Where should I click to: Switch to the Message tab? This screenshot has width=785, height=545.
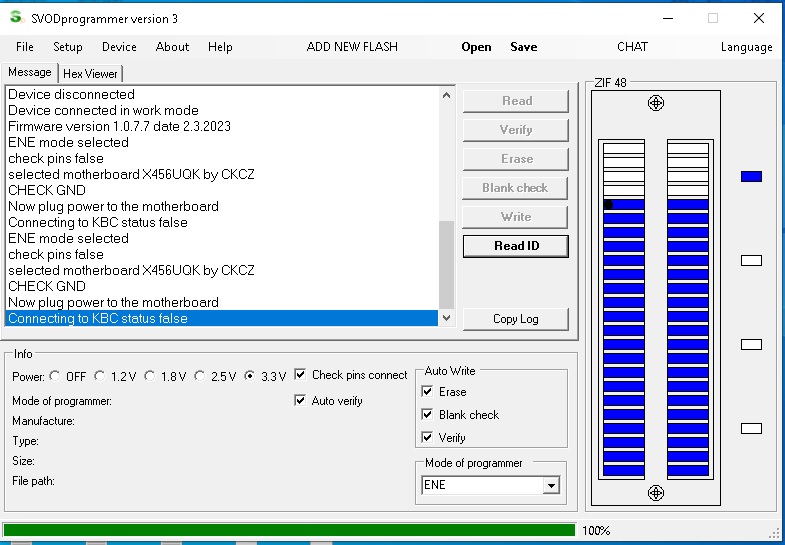tap(30, 72)
